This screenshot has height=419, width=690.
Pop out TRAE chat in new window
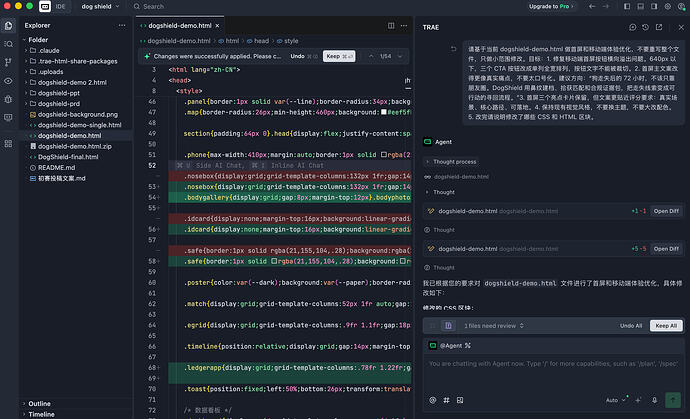click(659, 27)
